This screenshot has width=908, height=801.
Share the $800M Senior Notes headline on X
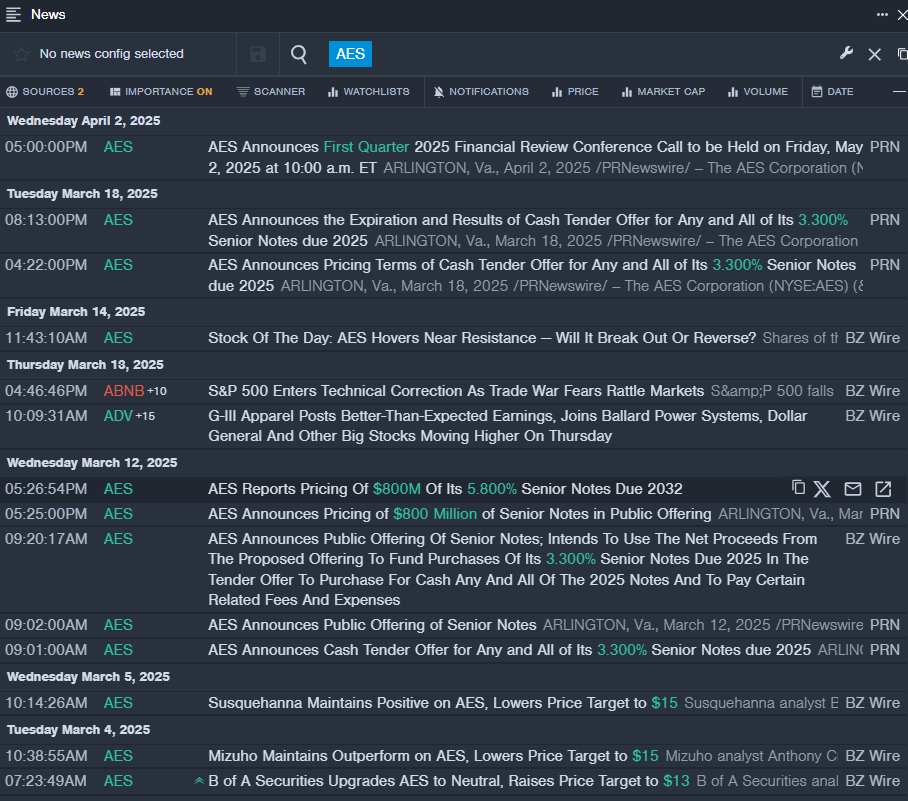[x=822, y=489]
